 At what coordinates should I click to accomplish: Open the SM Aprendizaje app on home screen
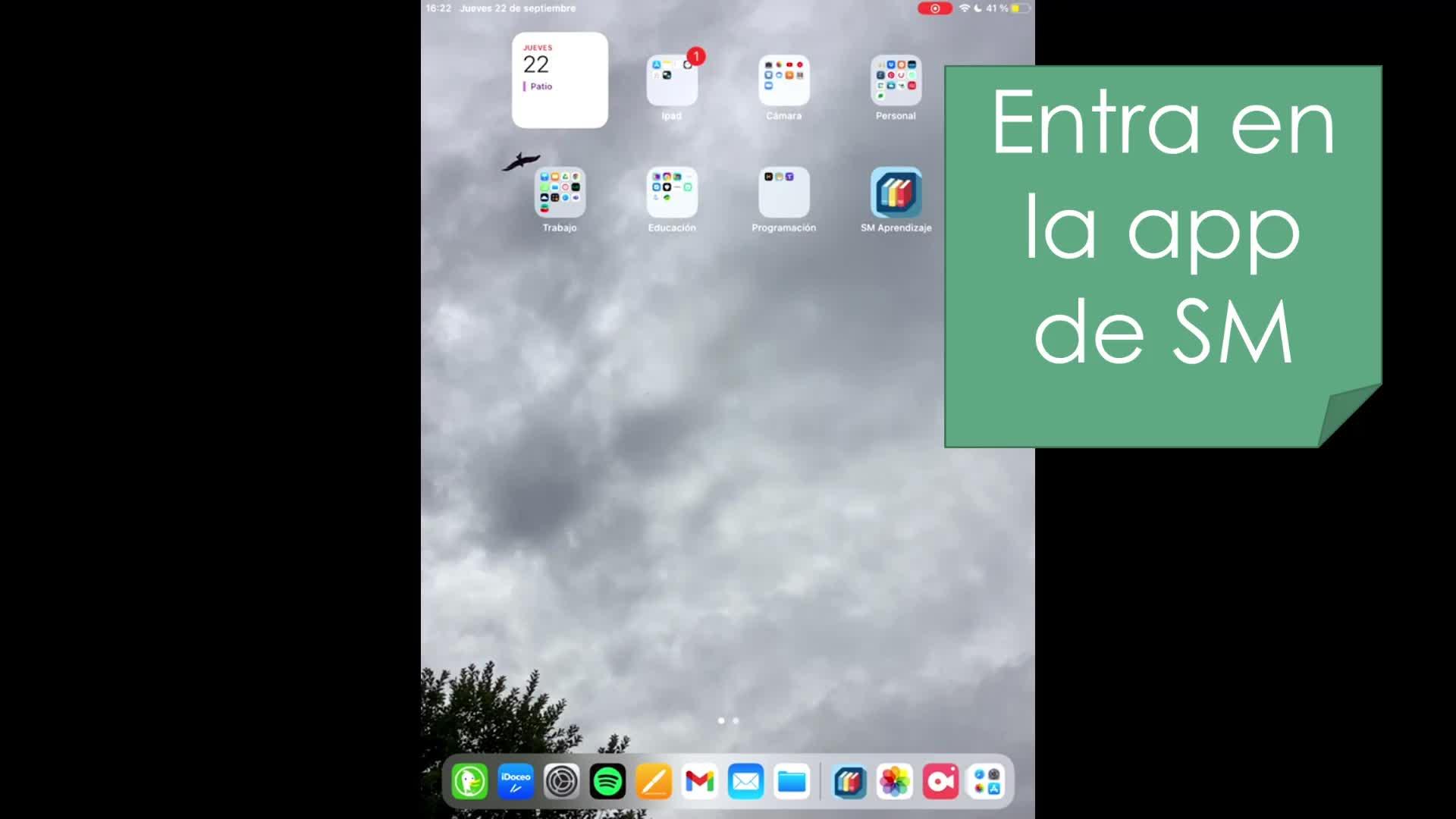pyautogui.click(x=896, y=193)
